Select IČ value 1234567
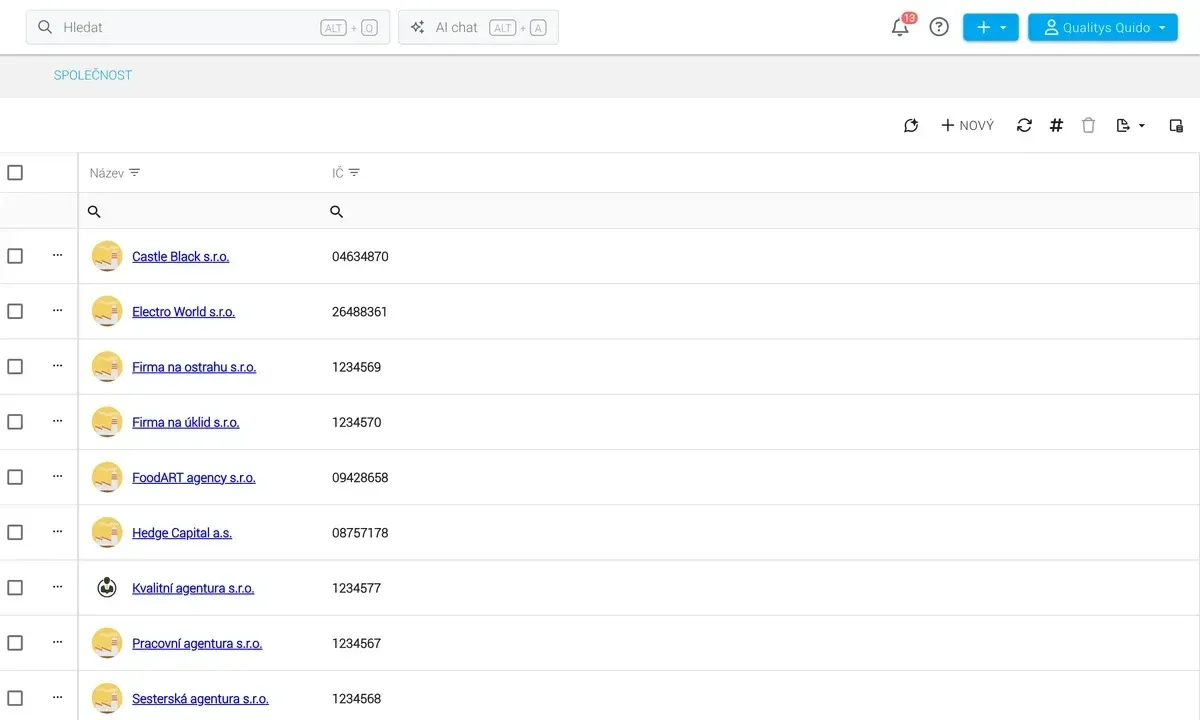Image resolution: width=1200 pixels, height=720 pixels. 357,644
